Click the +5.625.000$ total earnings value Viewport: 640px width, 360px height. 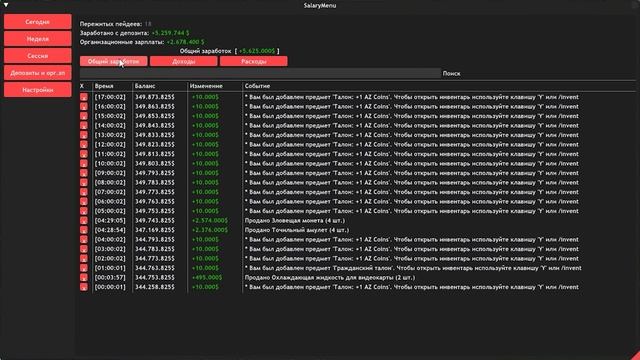tap(257, 51)
